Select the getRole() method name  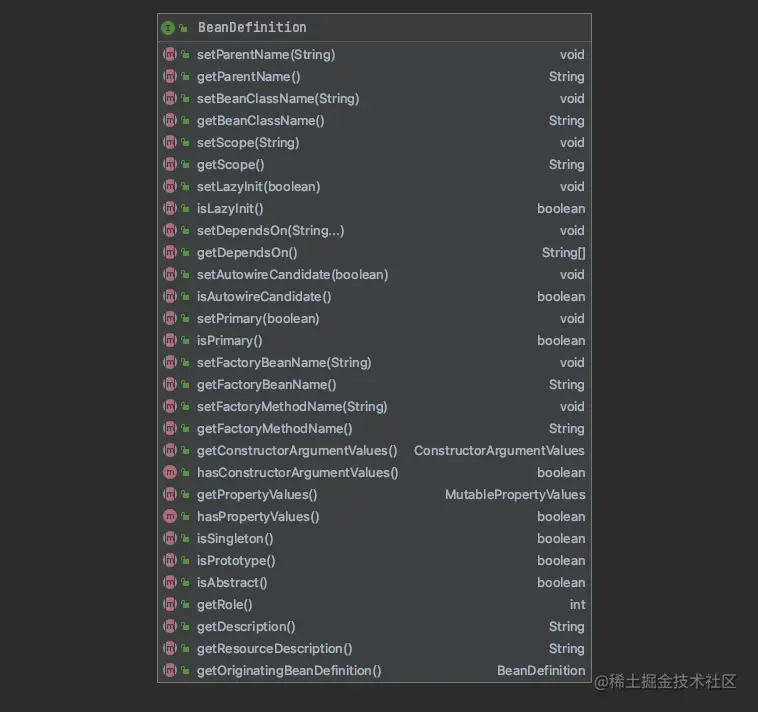point(225,604)
